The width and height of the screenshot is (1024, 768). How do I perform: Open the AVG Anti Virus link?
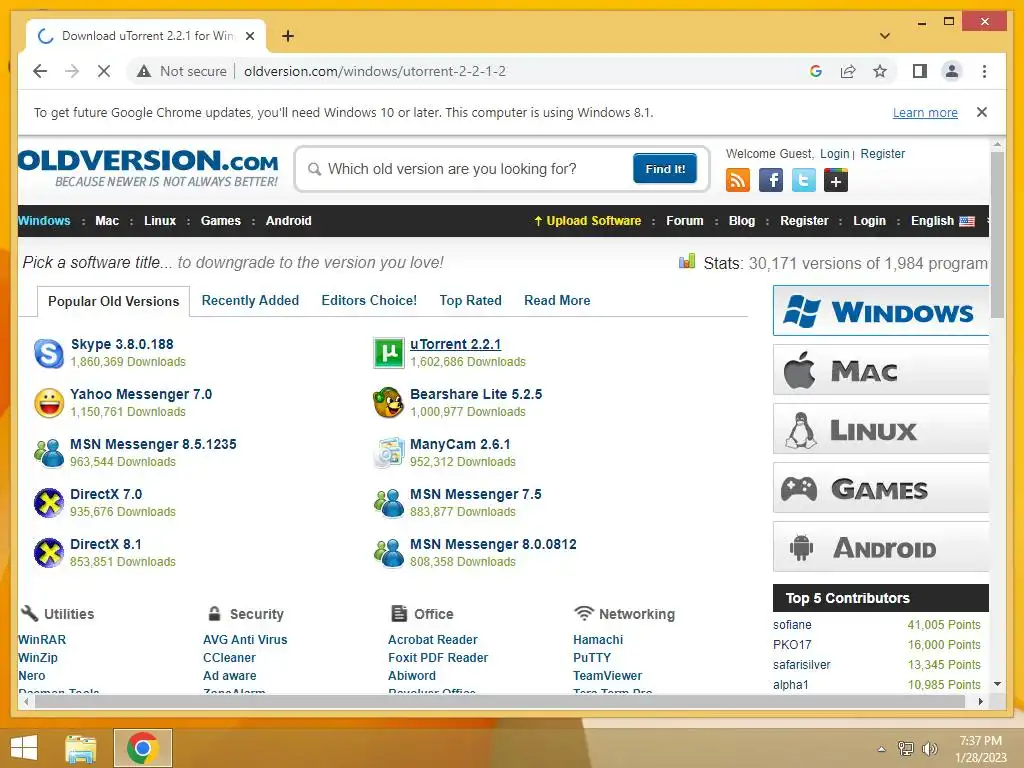pos(245,639)
